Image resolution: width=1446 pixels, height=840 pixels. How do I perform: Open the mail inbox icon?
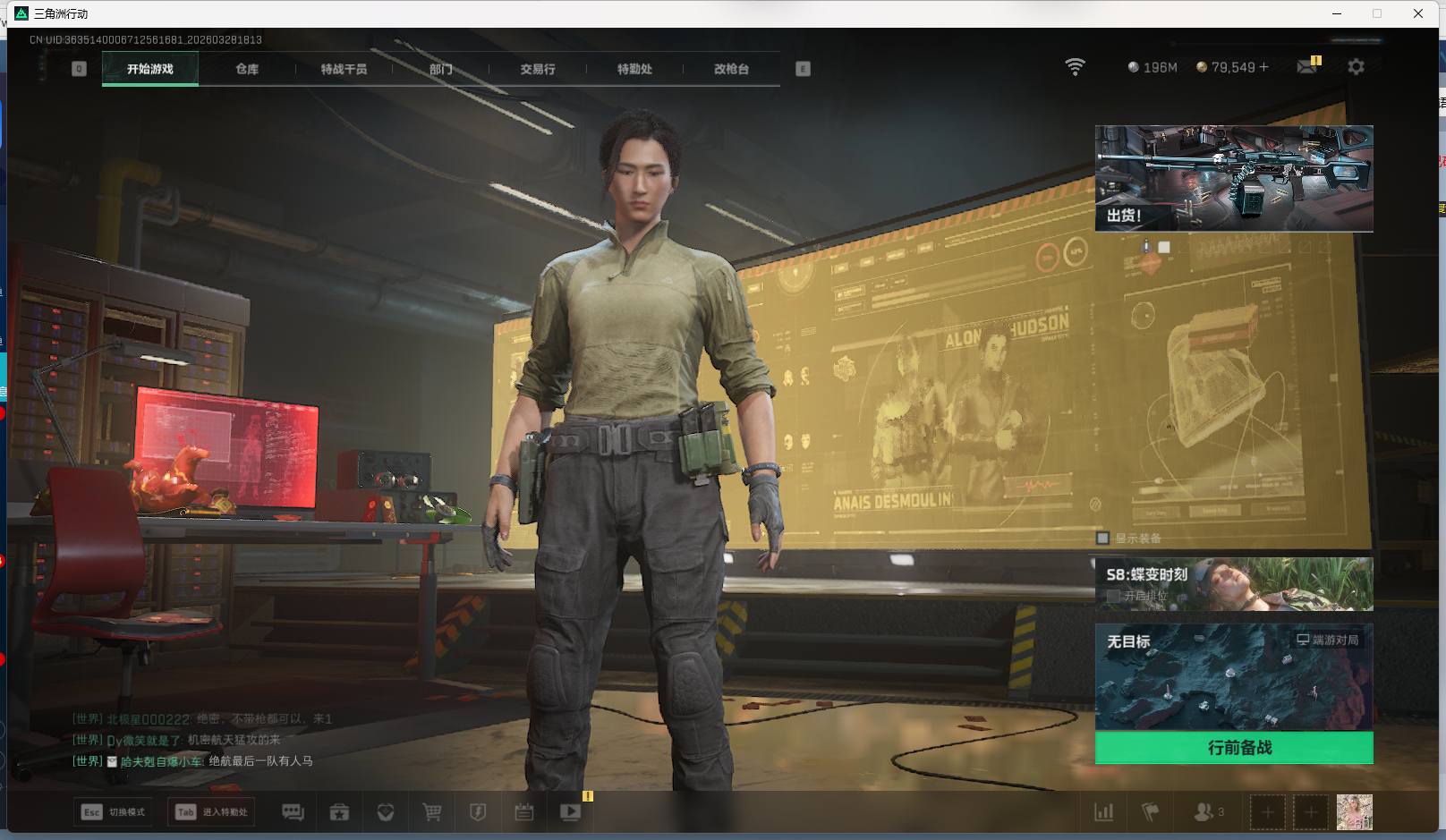[1307, 67]
